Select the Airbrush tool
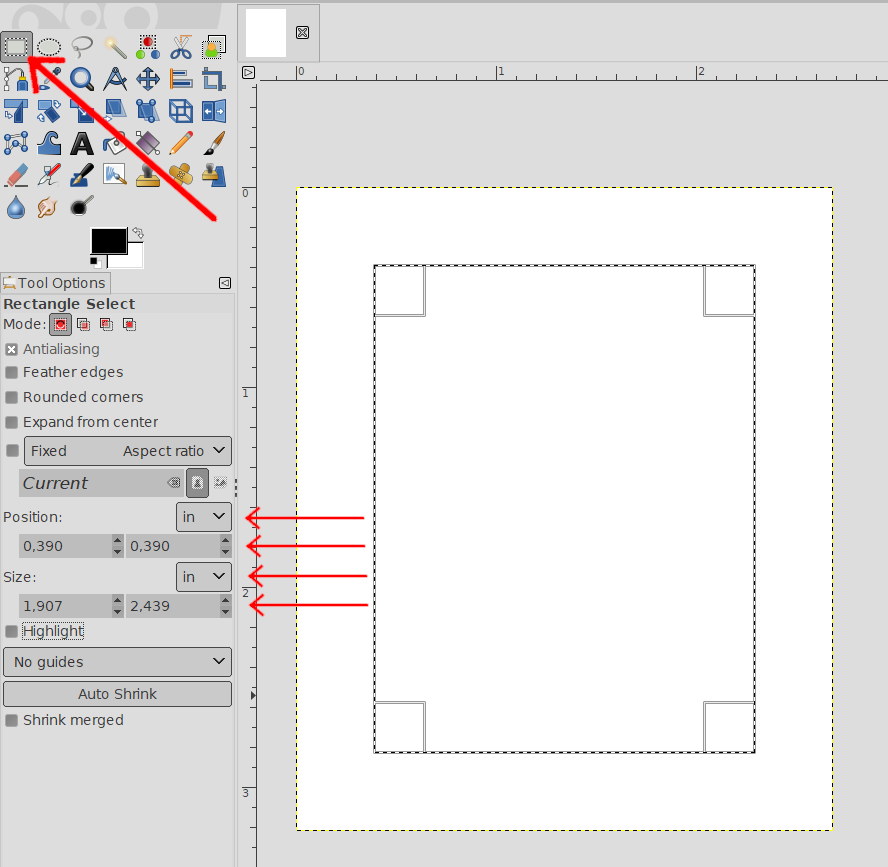 point(49,175)
